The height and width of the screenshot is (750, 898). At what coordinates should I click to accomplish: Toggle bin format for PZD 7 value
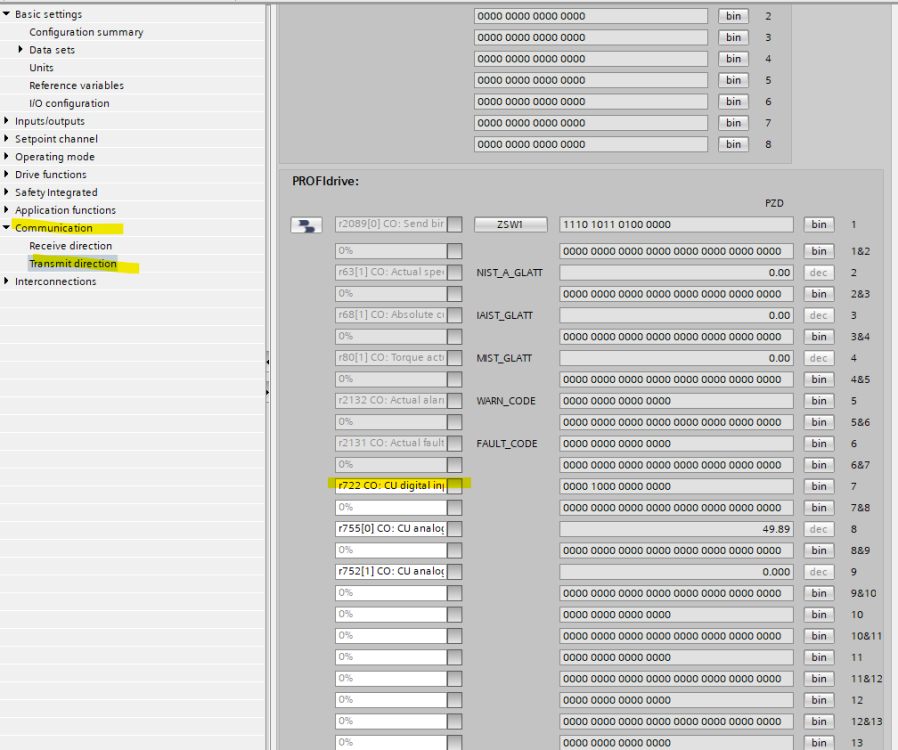click(818, 486)
